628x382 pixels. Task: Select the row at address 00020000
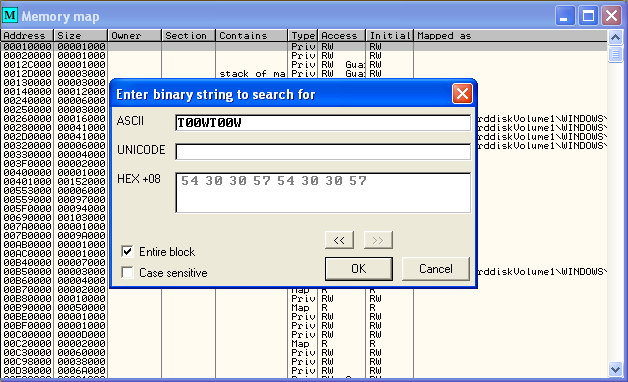click(304, 55)
